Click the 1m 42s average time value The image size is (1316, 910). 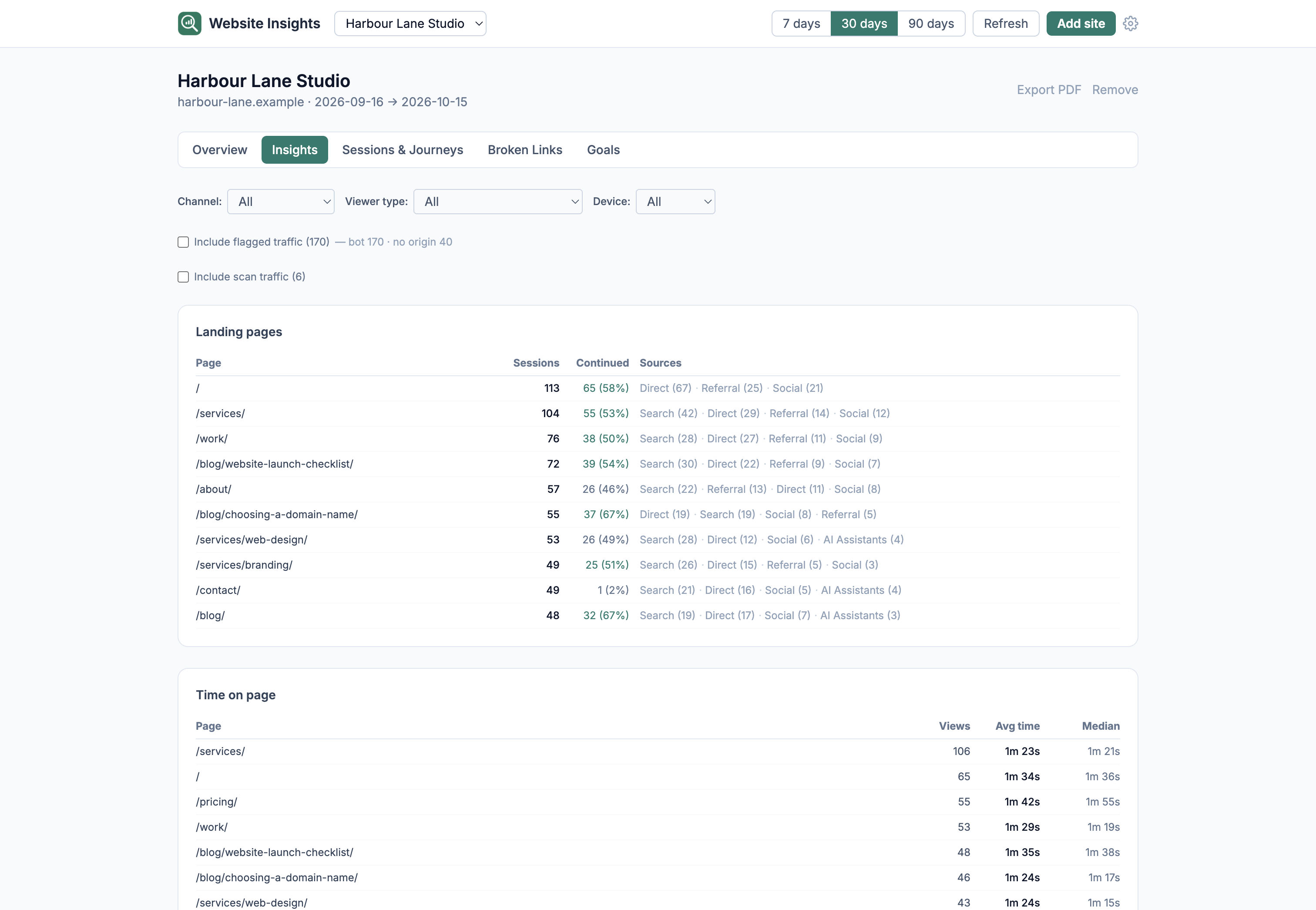(1022, 802)
